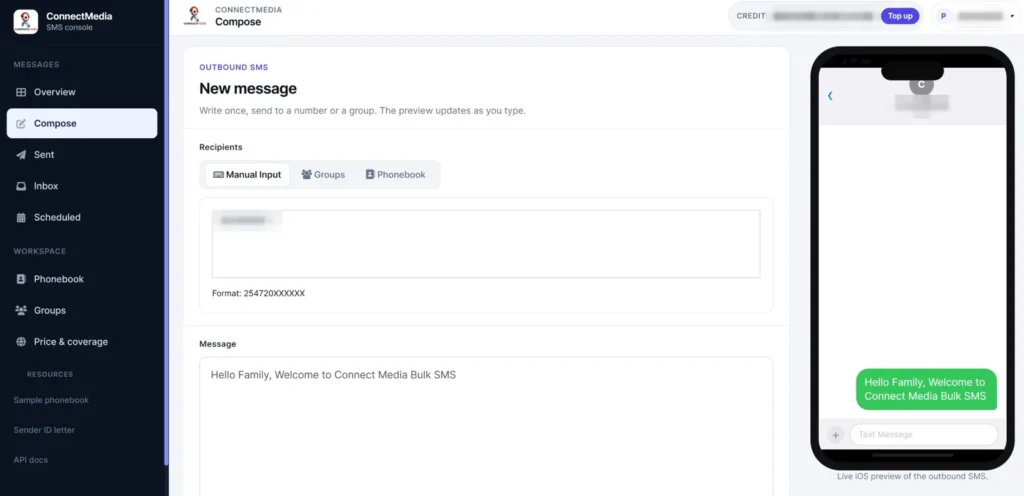Click the Groups people icon in sidebar

tap(21, 310)
